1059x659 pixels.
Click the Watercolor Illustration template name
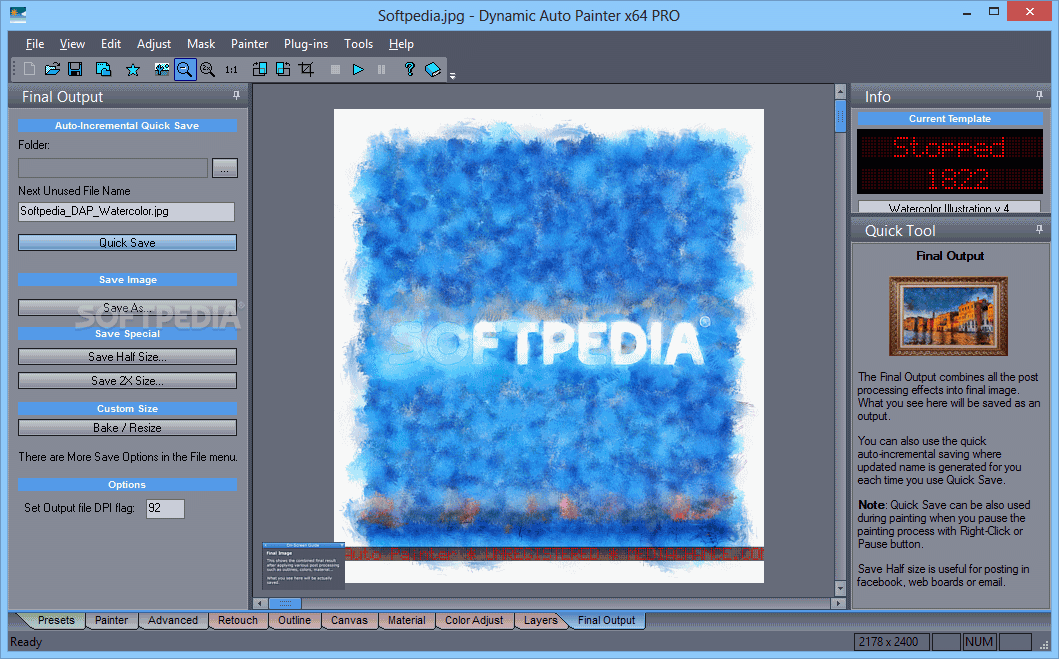[949, 207]
